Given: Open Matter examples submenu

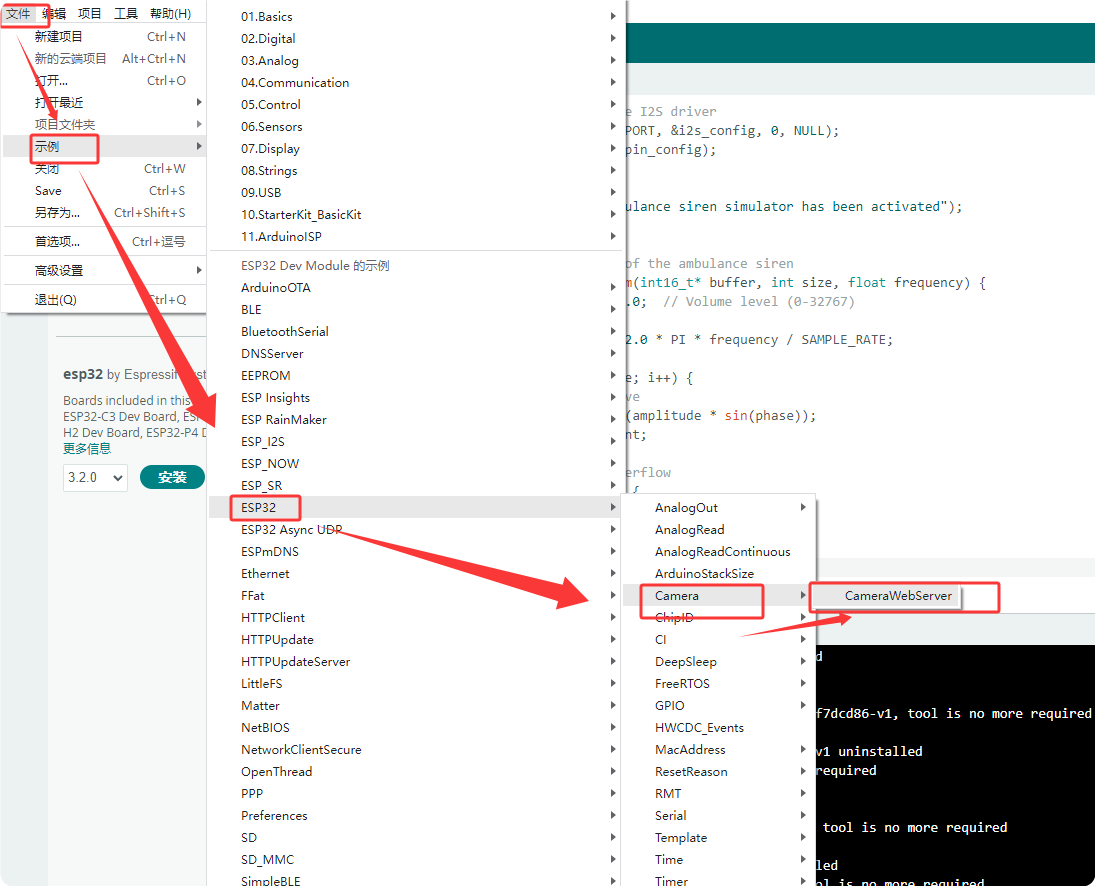Looking at the screenshot, I should tap(417, 705).
